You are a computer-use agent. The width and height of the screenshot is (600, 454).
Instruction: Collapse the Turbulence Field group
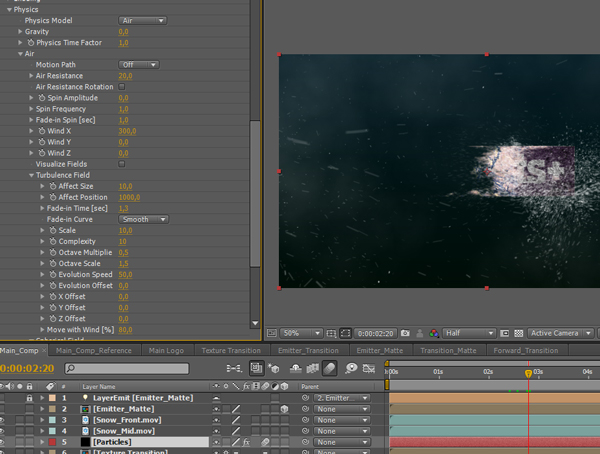31,175
